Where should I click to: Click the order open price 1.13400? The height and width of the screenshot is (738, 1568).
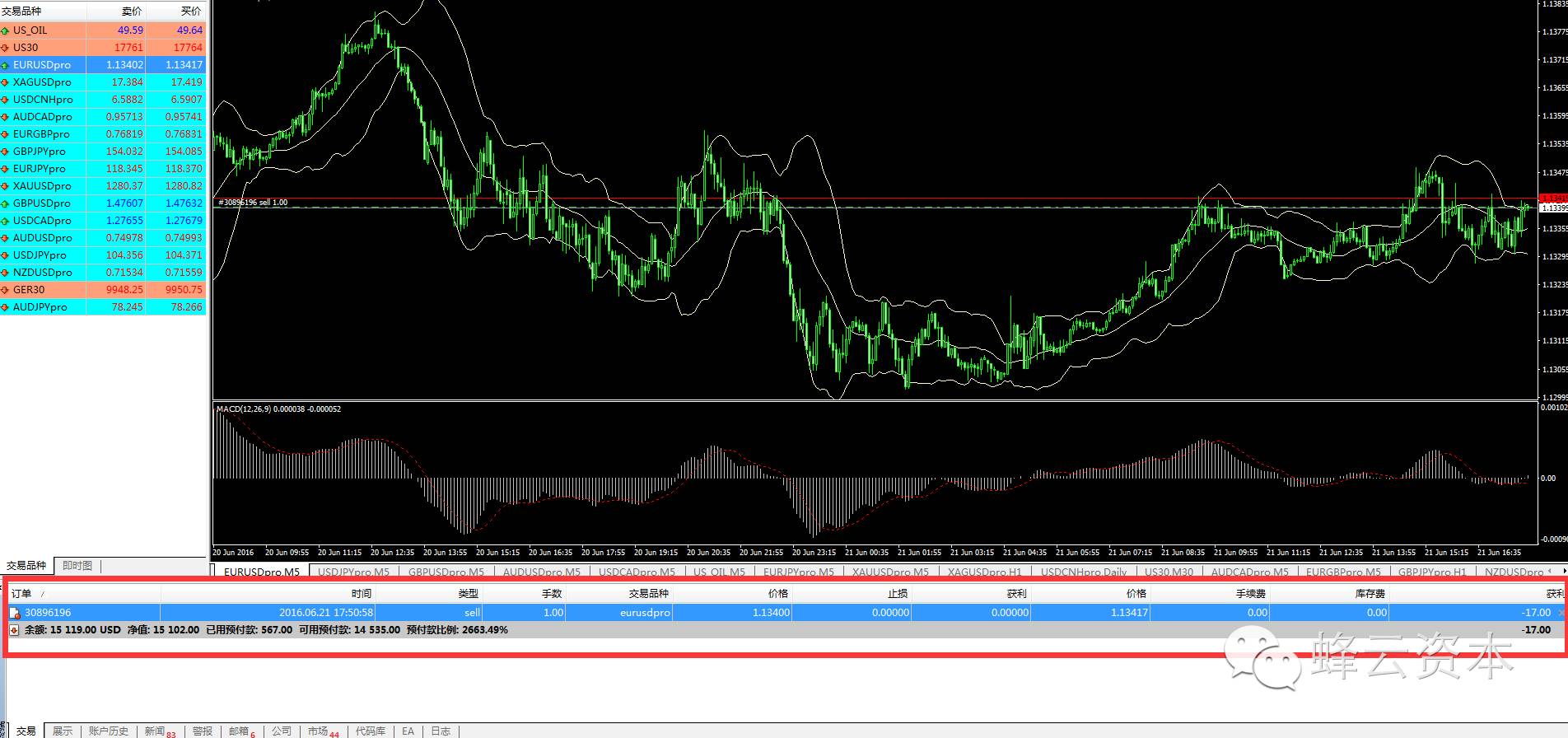pyautogui.click(x=771, y=613)
